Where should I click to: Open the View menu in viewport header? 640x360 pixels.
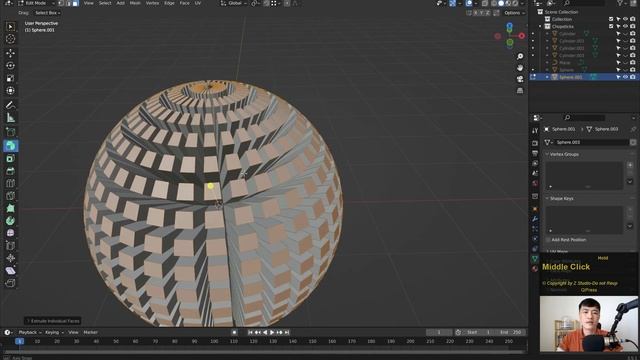click(89, 3)
